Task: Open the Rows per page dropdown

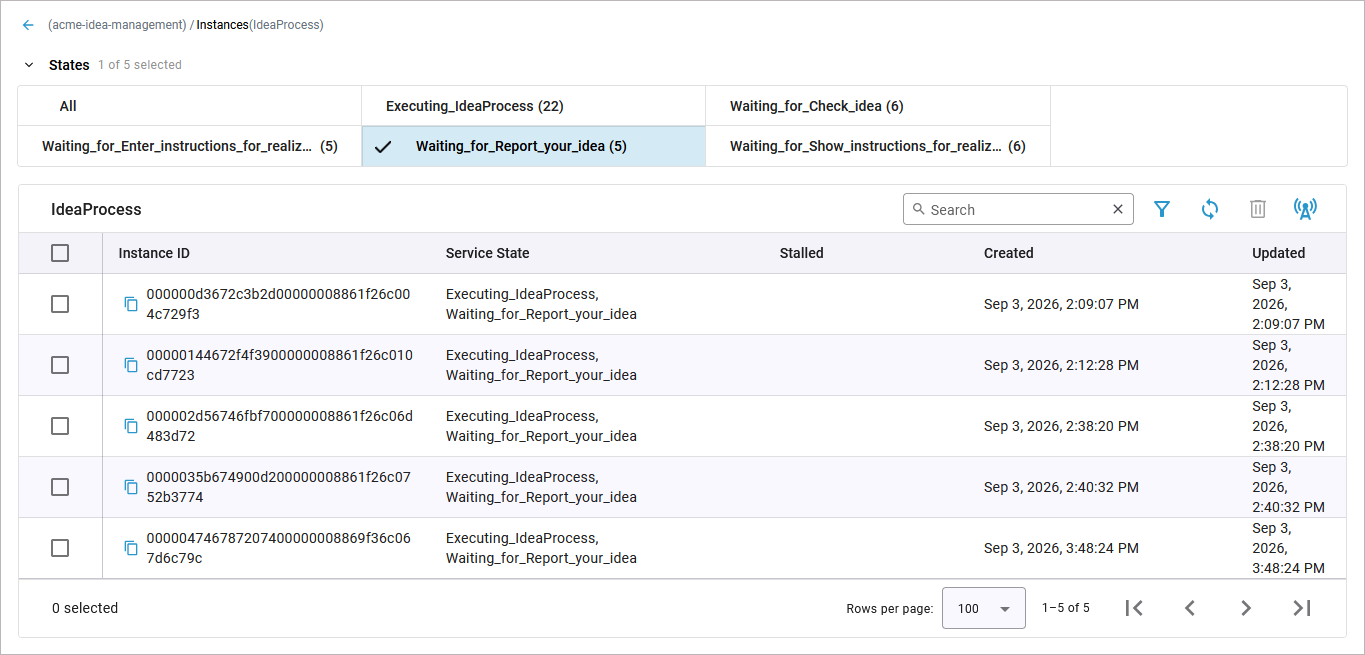Action: [x=984, y=608]
